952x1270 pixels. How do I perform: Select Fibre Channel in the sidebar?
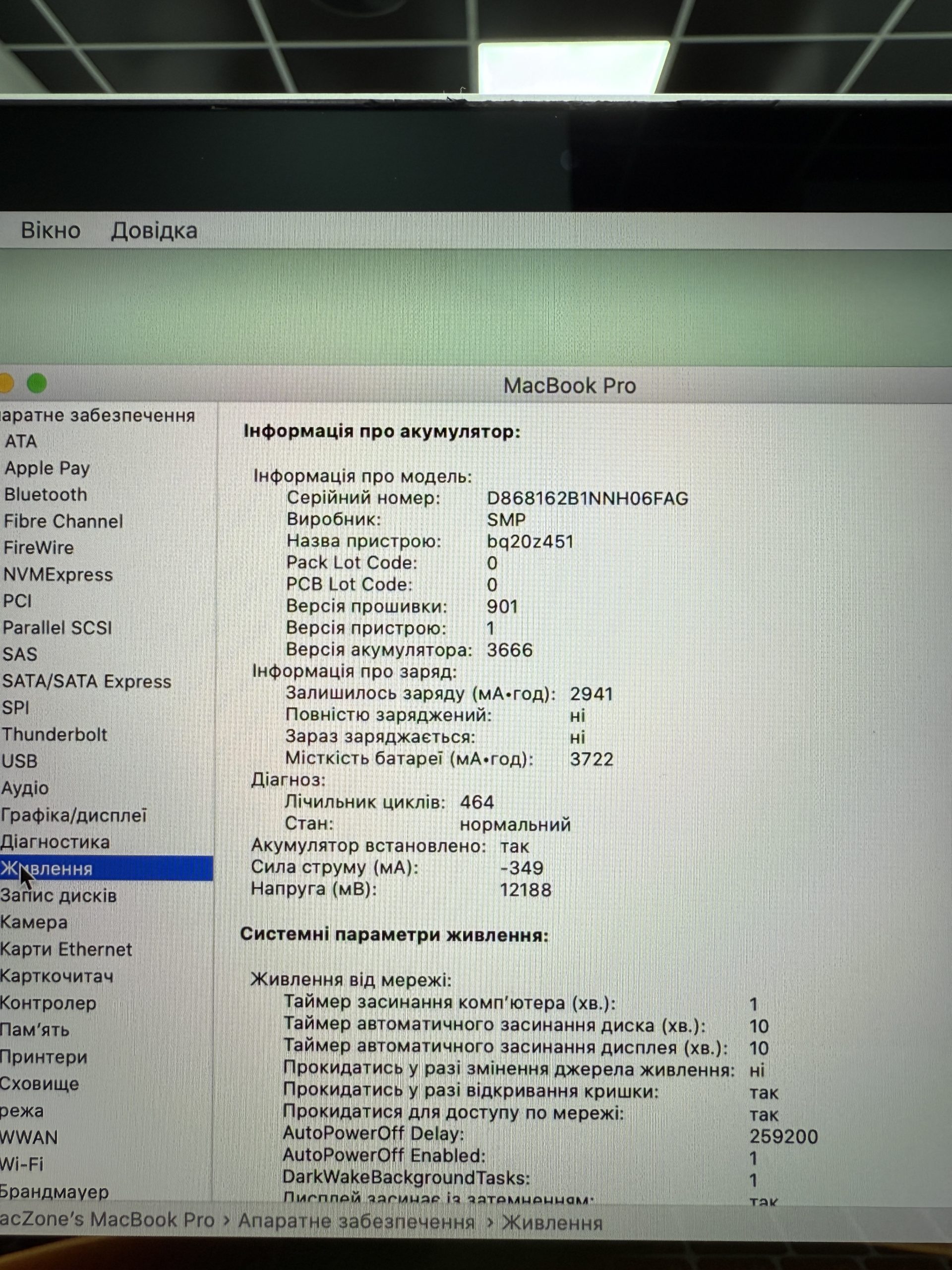click(x=63, y=521)
